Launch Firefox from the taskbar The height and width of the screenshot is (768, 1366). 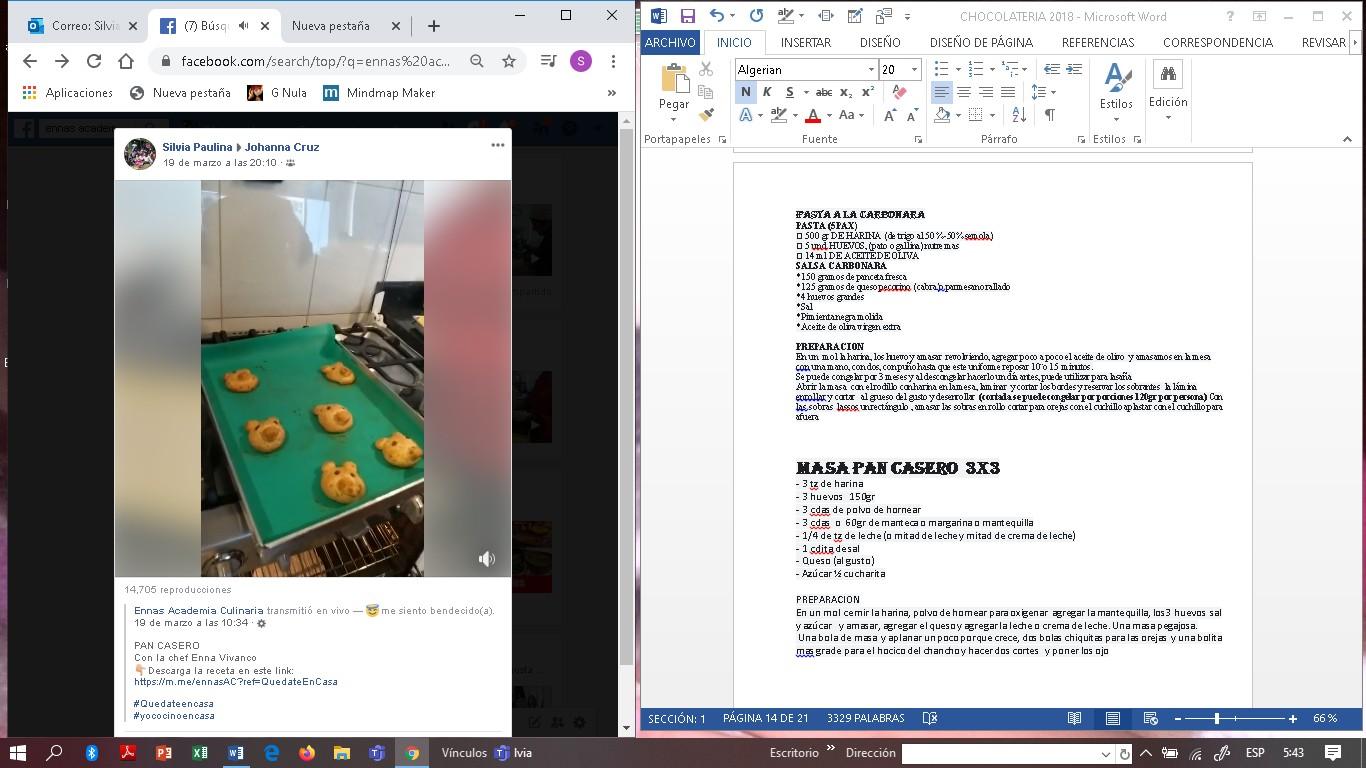click(306, 753)
